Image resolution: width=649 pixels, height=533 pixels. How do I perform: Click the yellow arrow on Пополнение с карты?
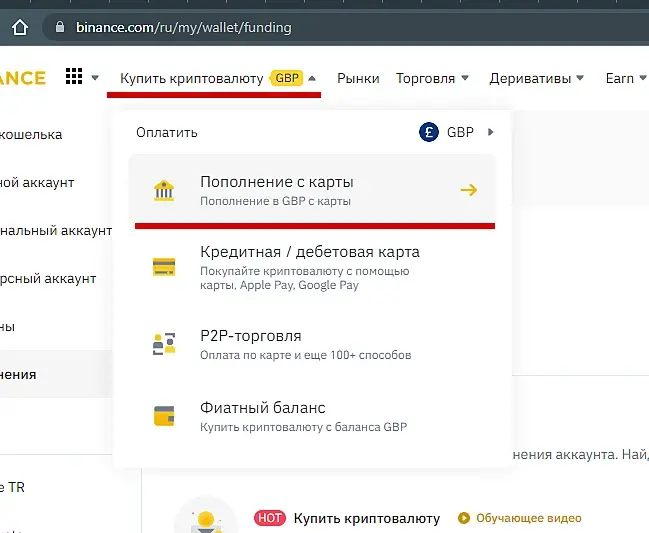click(469, 190)
